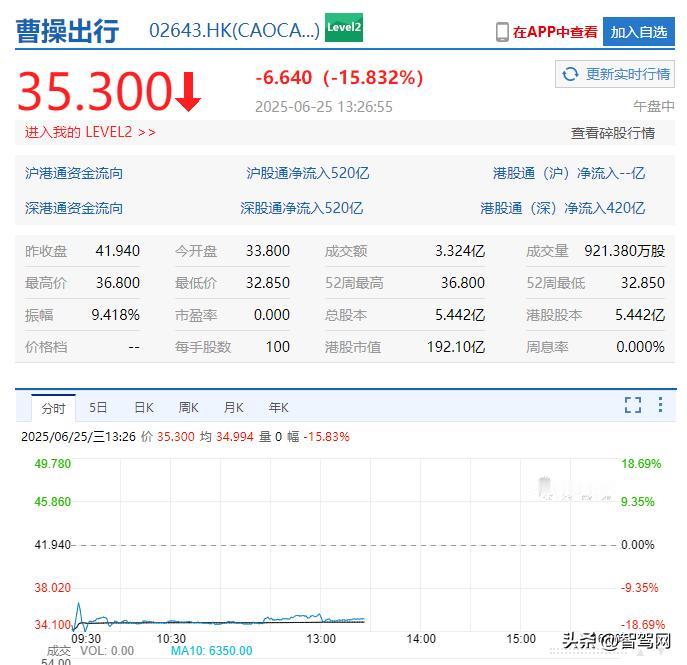
Task: Click the 最高价 value 36.800
Action: click(x=117, y=283)
